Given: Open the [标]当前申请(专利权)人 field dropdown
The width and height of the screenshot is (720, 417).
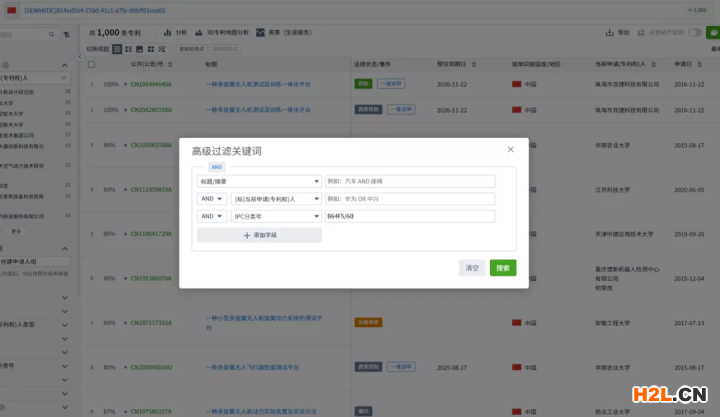Looking at the screenshot, I should coord(276,199).
